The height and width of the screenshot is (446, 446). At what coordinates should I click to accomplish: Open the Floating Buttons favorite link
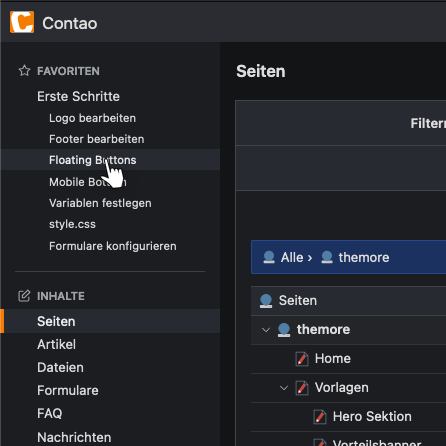coord(93,160)
